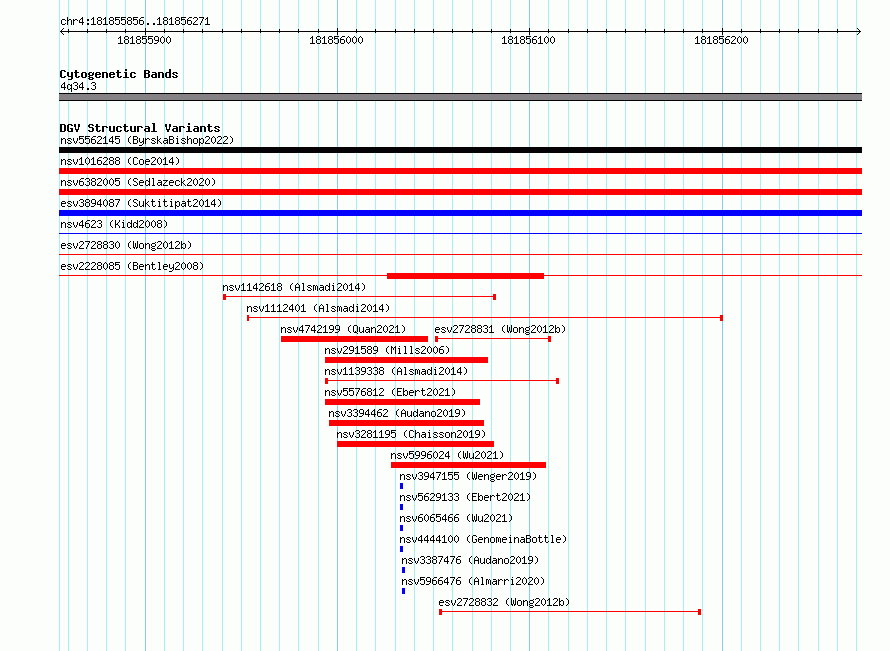Click the blue nsv4444100 GenomeinaBottle marker

(401, 549)
